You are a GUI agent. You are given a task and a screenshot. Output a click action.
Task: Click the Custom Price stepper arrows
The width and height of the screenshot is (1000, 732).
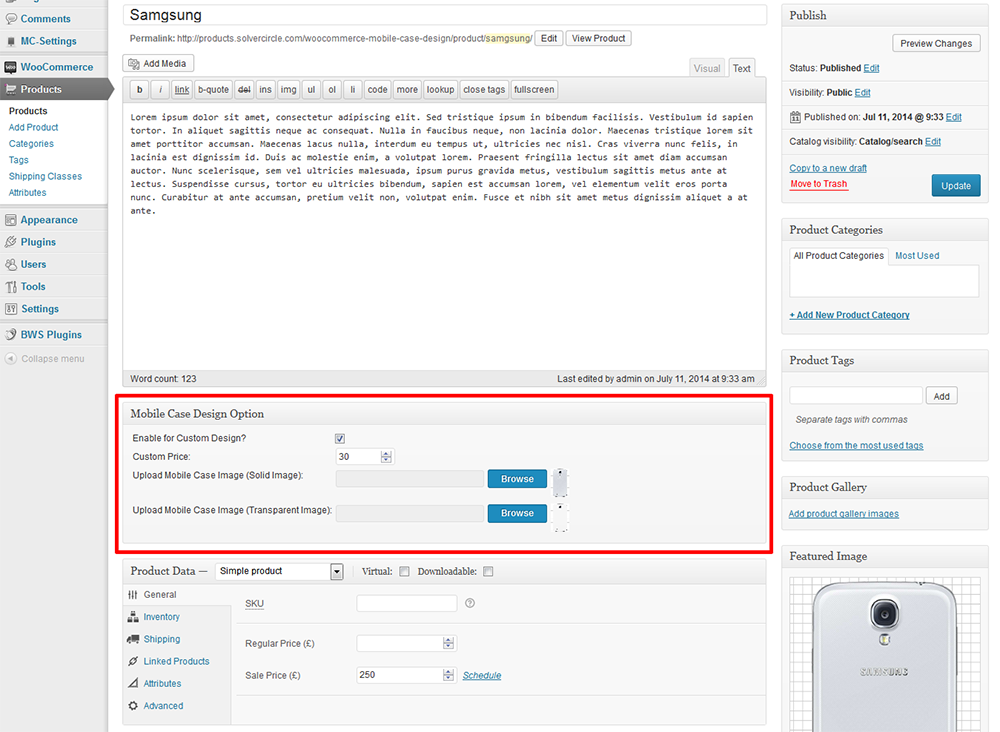[x=387, y=457]
